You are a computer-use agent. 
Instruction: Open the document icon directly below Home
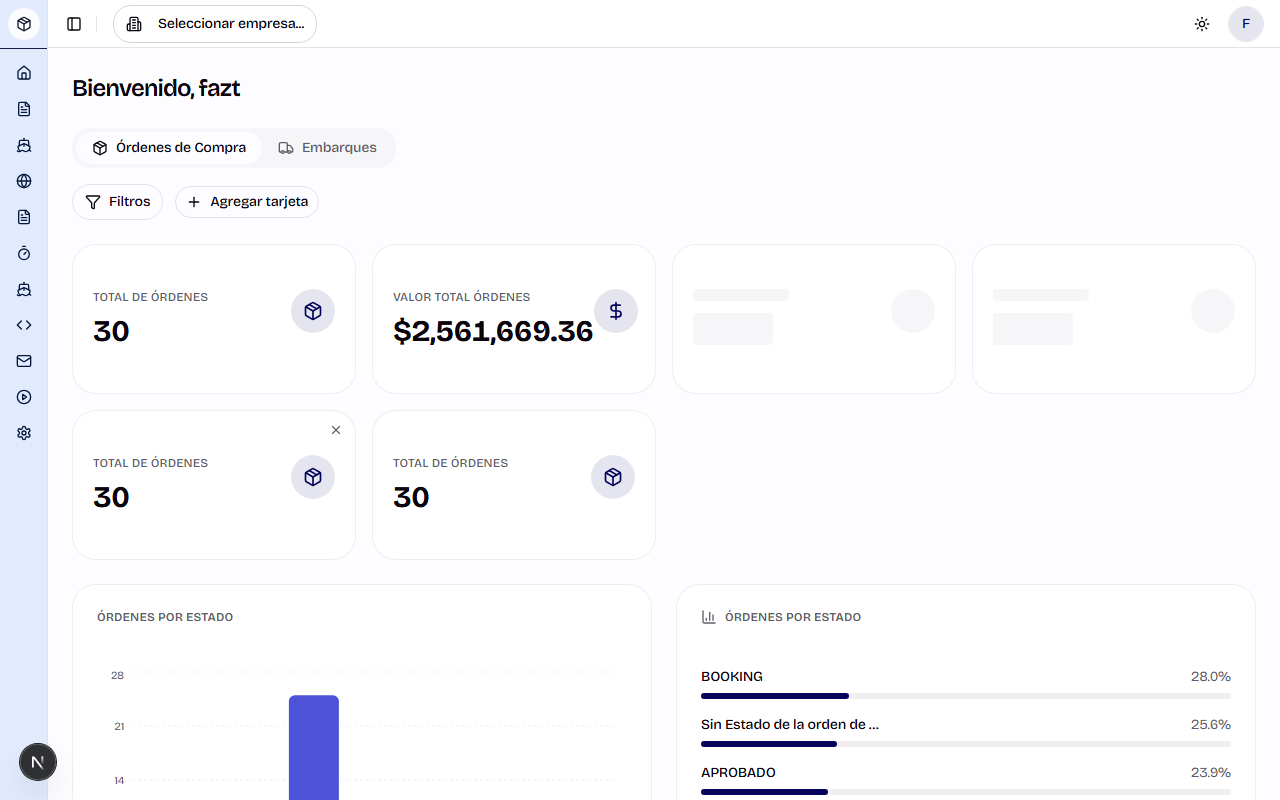[x=24, y=109]
